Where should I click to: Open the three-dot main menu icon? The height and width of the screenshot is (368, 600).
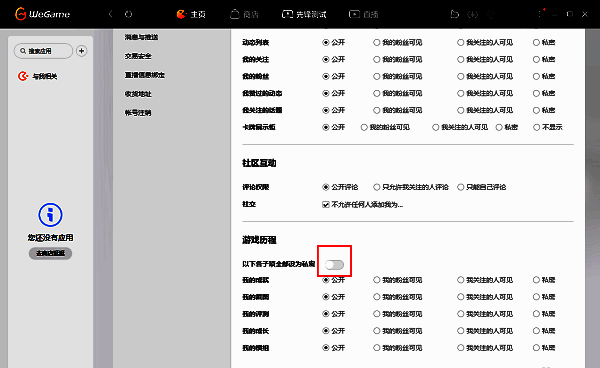[540, 14]
